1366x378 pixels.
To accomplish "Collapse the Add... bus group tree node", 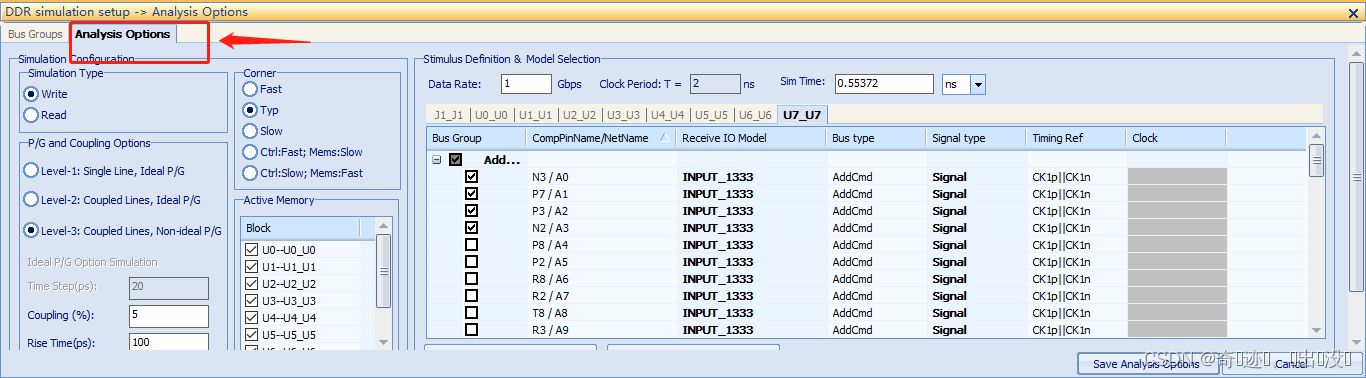I will pos(437,159).
